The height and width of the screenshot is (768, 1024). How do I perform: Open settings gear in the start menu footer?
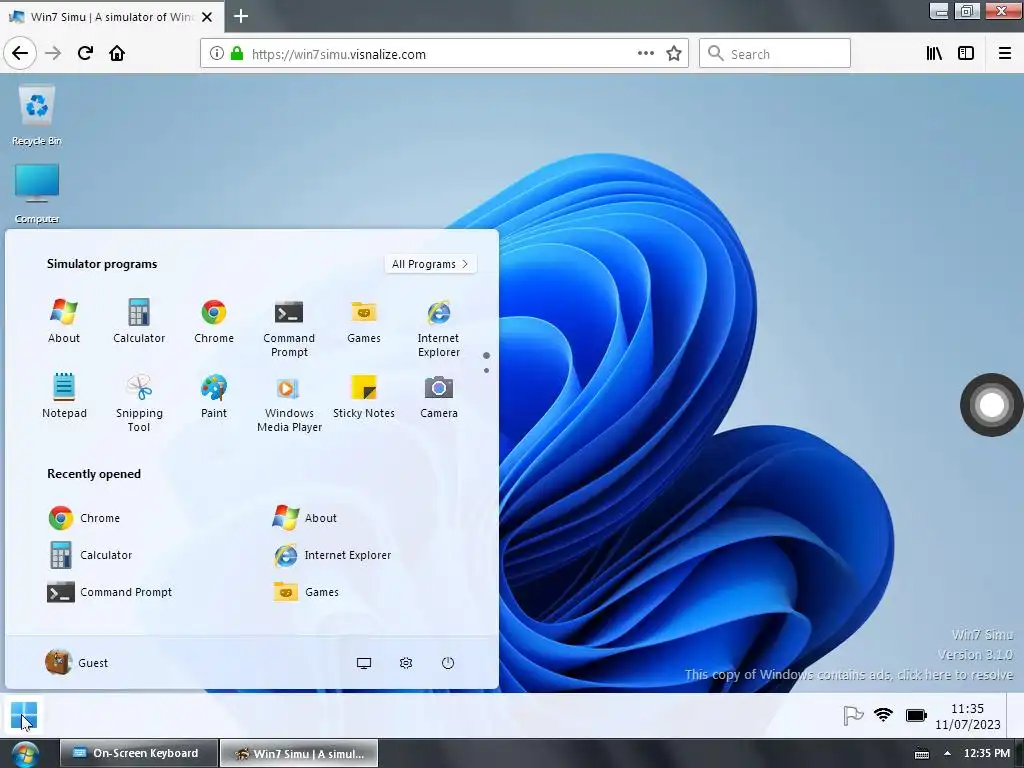click(x=406, y=664)
